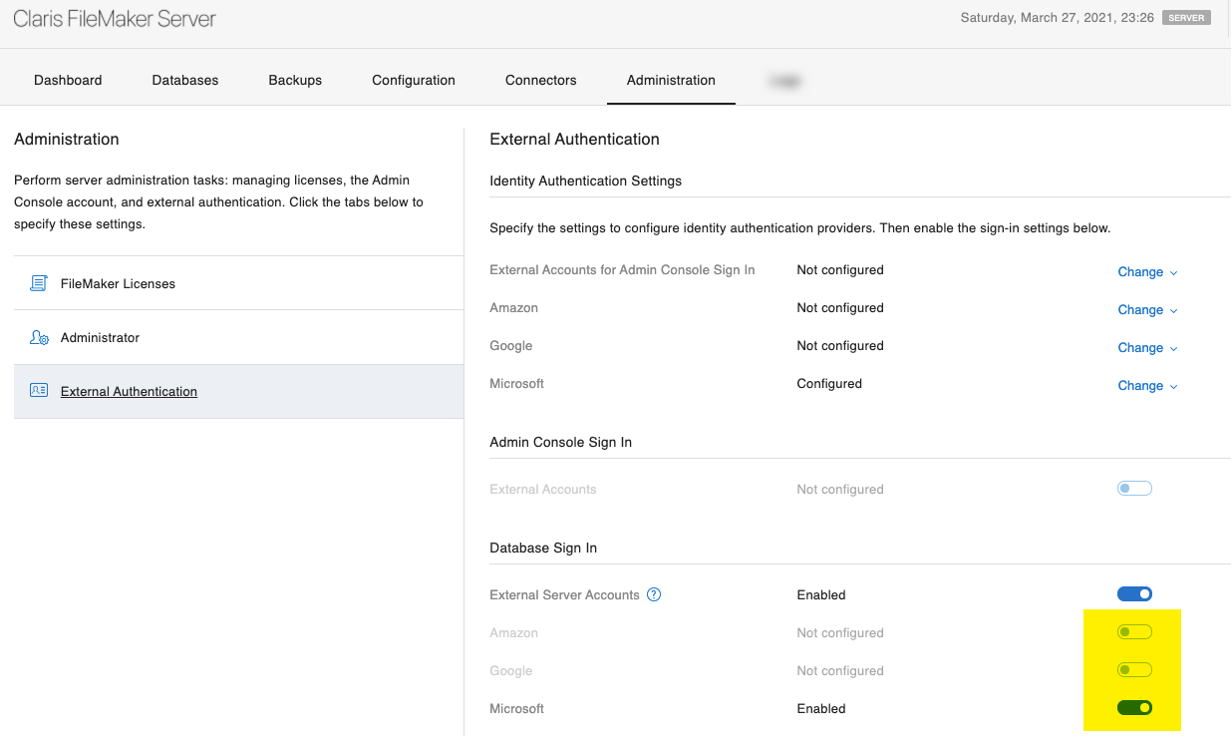Expand Change dropdown for Microsoft

1148,386
